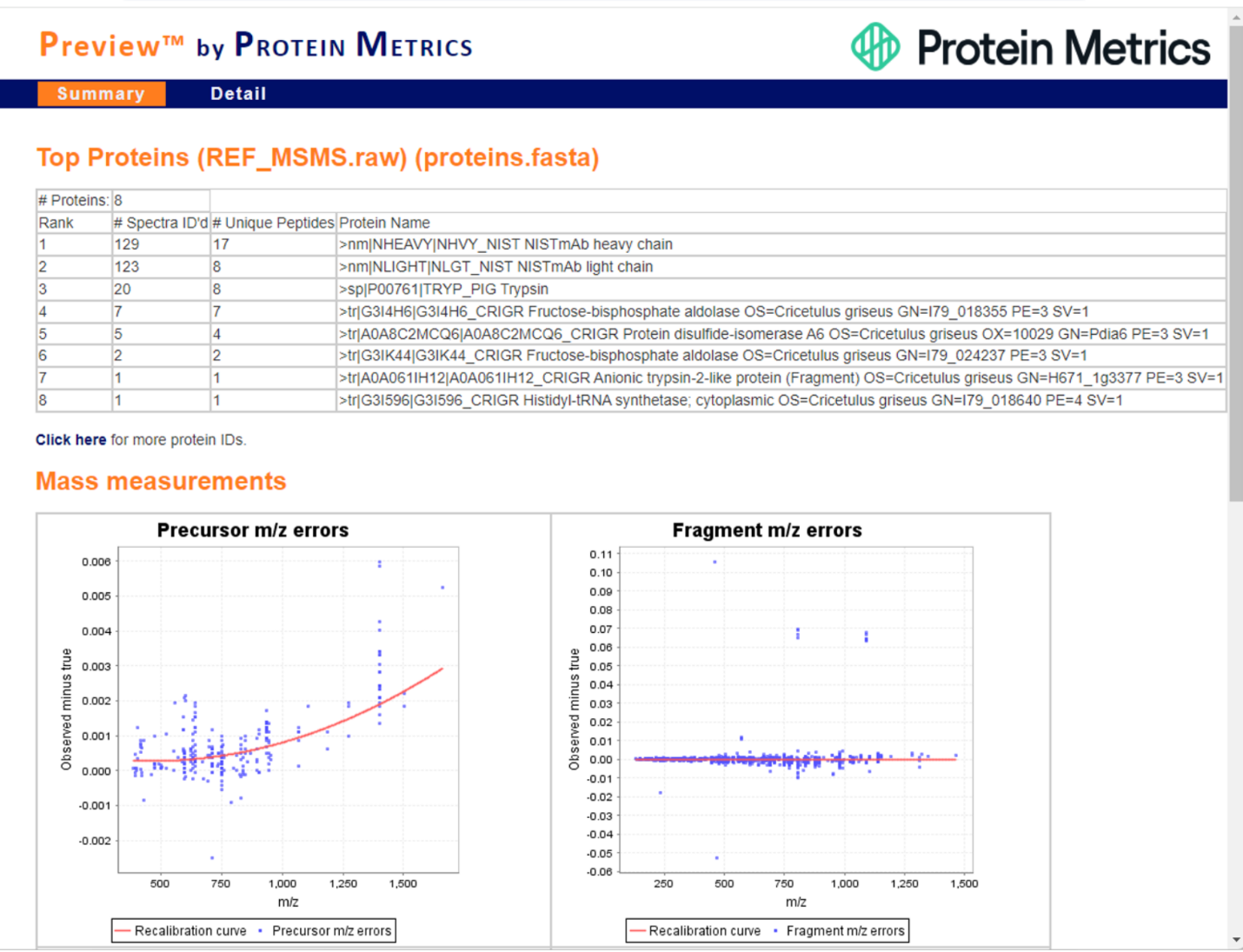Click the Fragment chart "Observed minus true" axis label
Image resolution: width=1243 pixels, height=952 pixels.
pos(574,709)
